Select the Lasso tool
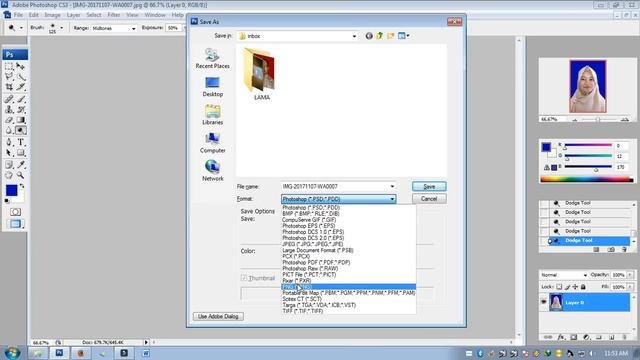Screen dimensions: 640x360 click(x=9, y=77)
